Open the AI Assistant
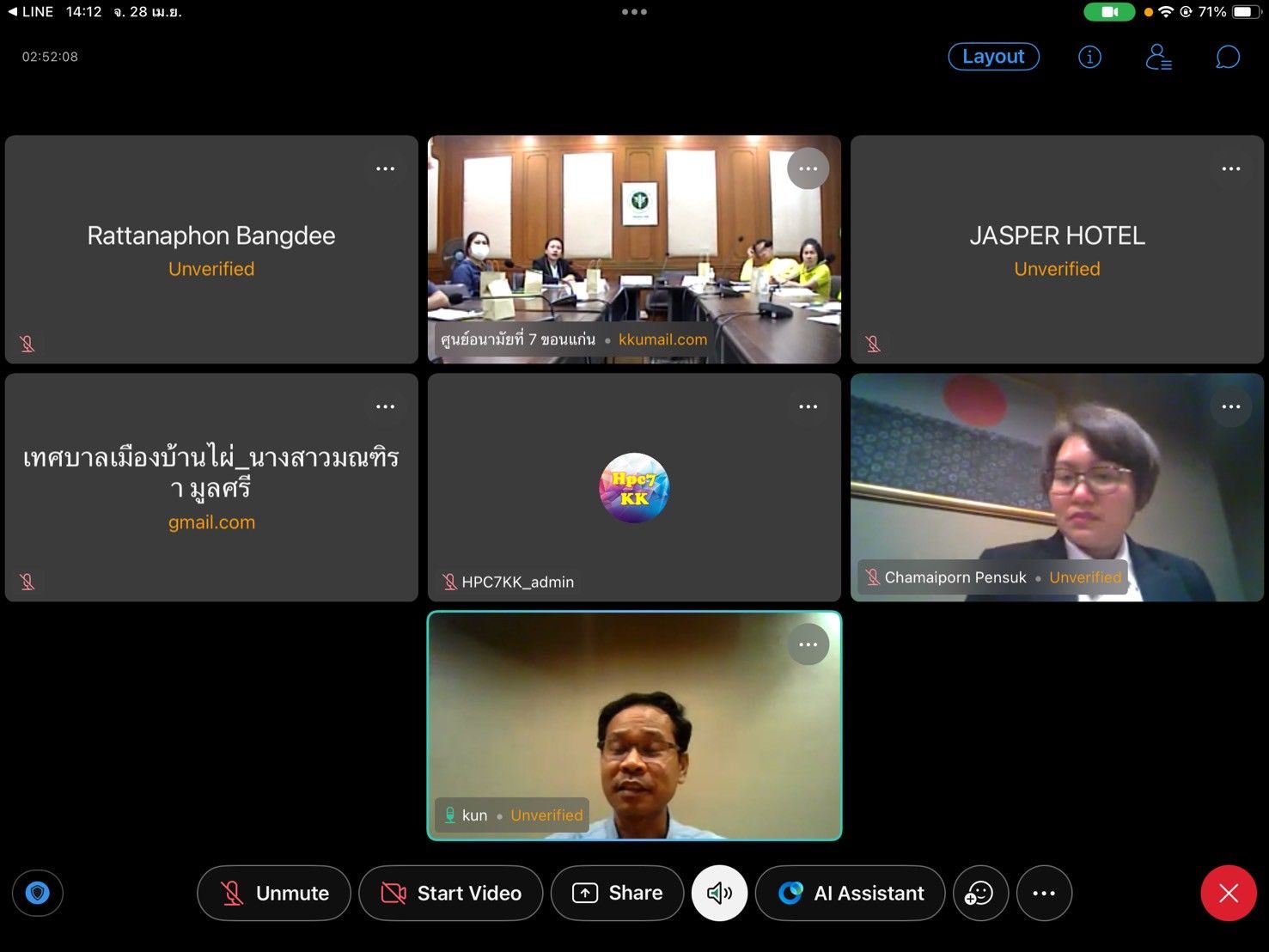 pyautogui.click(x=851, y=894)
